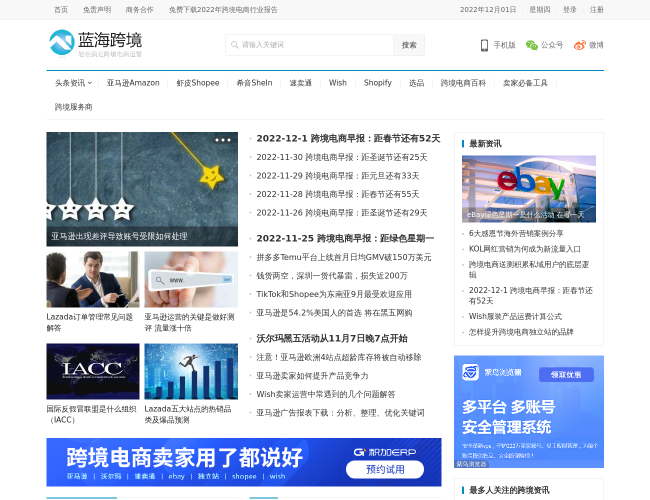Go to 首页 in top bar
This screenshot has height=500, width=650.
point(61,10)
